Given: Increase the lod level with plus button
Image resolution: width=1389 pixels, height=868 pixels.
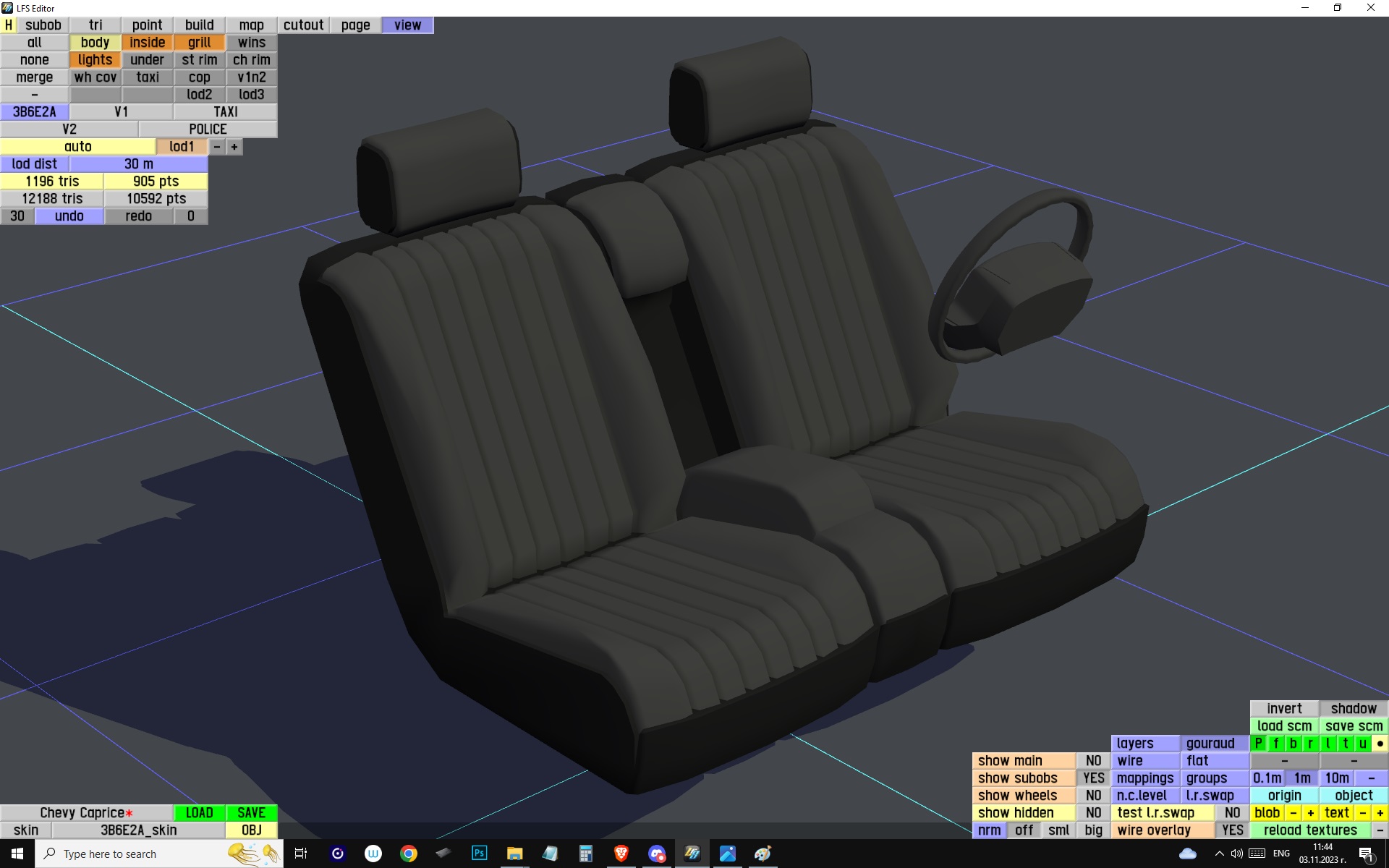Looking at the screenshot, I should coord(234,147).
